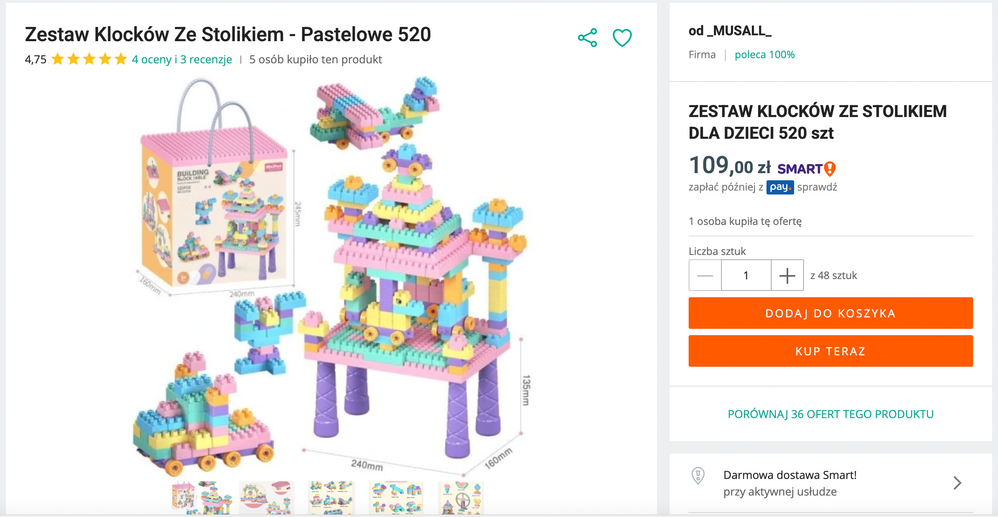Viewport: 998px width, 517px height.
Task: Click the star rating icons
Action: click(x=89, y=59)
